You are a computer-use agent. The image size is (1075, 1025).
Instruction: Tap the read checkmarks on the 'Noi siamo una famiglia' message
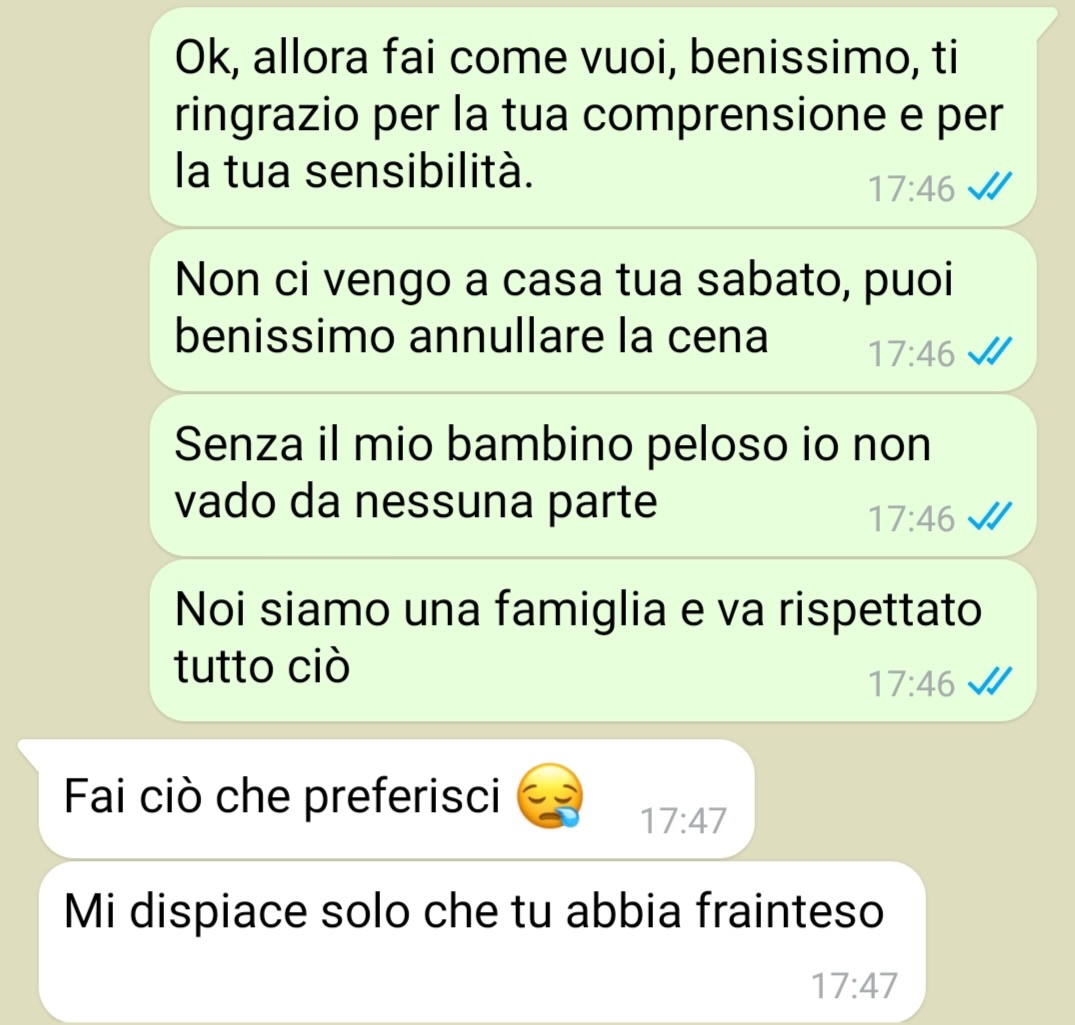(x=989, y=682)
